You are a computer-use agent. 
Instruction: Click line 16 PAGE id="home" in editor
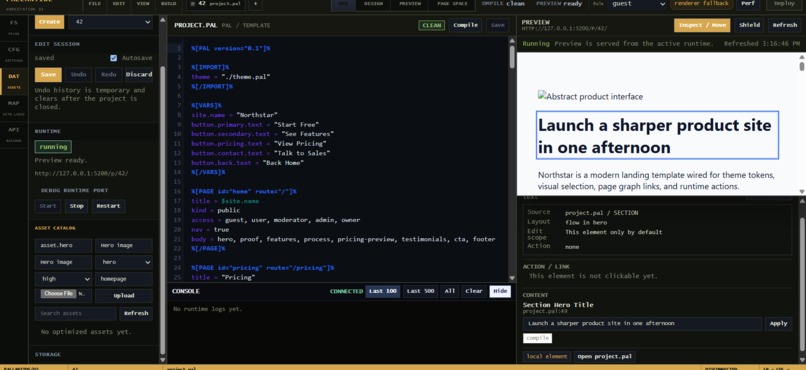pyautogui.click(x=243, y=191)
